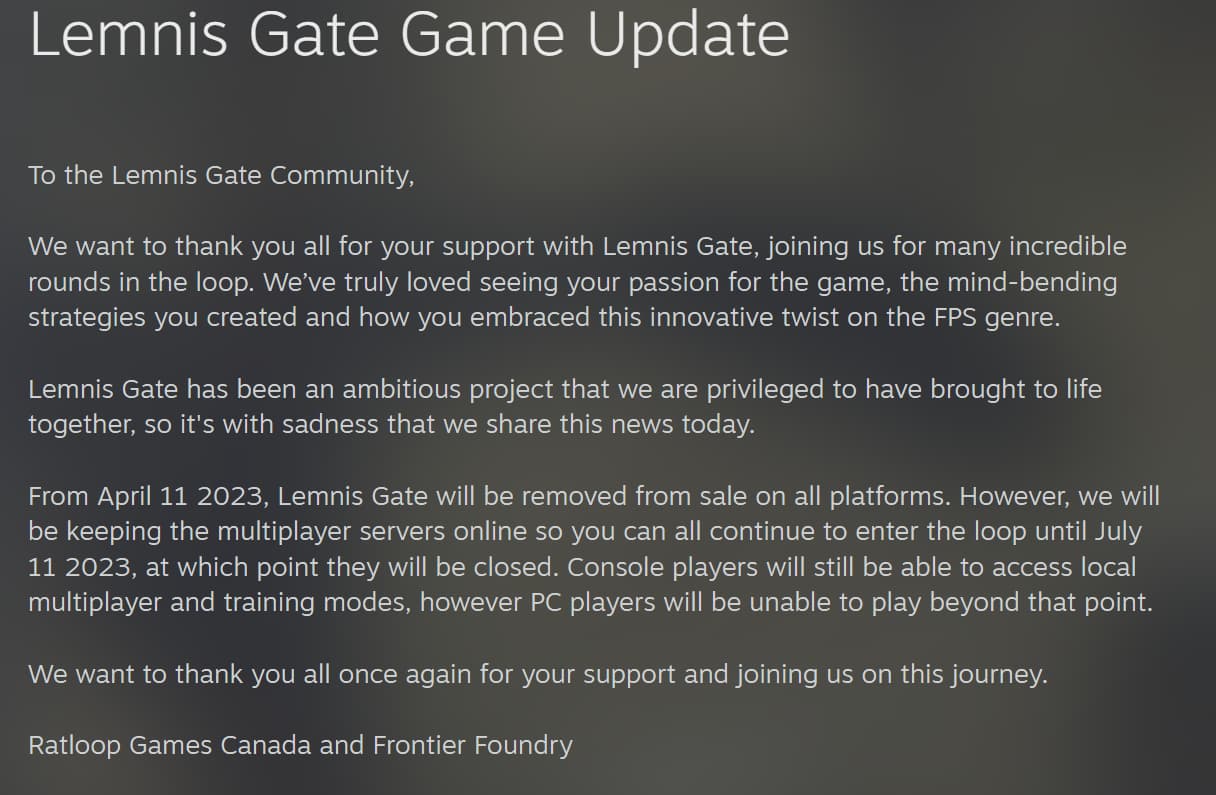The image size is (1216, 795).
Task: Click the sentence starting 'We want to thank you all for your support with'
Action: (x=577, y=264)
